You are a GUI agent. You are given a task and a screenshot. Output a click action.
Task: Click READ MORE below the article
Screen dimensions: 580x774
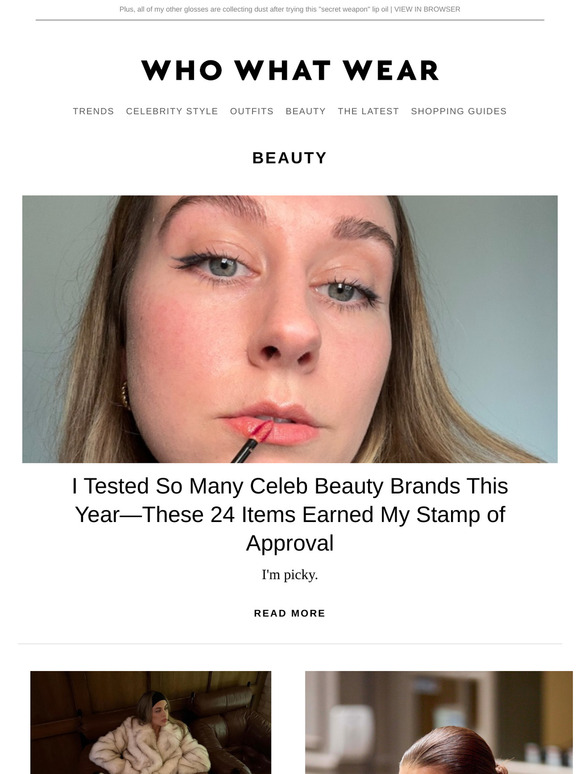click(290, 613)
